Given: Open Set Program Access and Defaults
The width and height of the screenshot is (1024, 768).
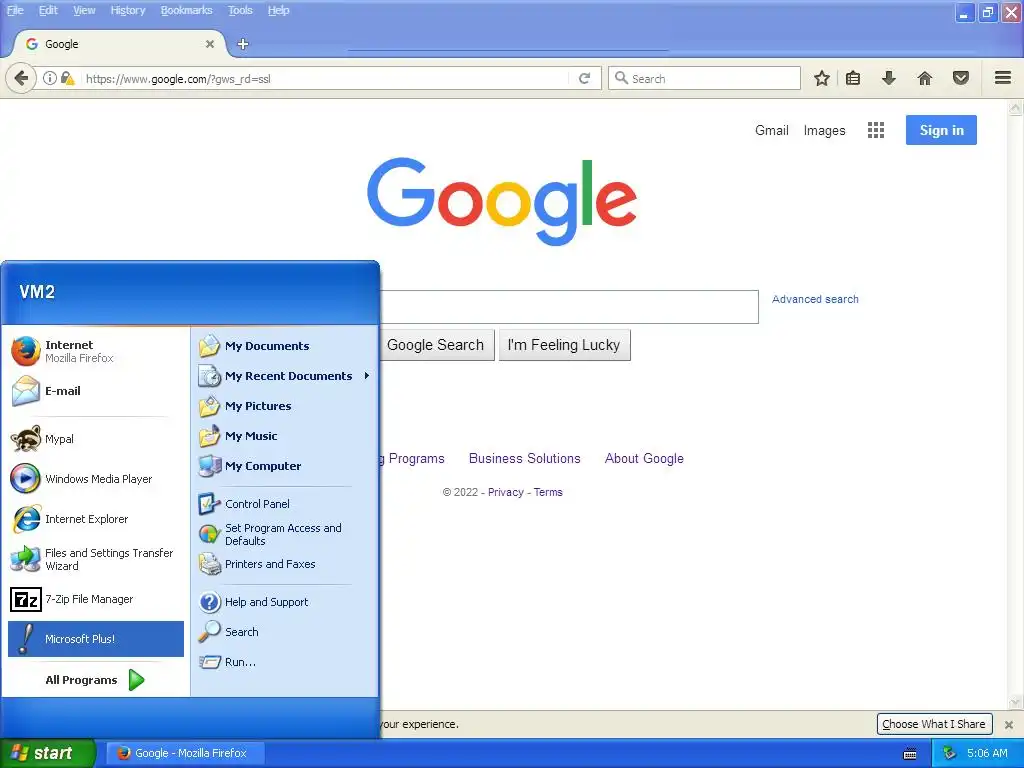Looking at the screenshot, I should point(285,534).
